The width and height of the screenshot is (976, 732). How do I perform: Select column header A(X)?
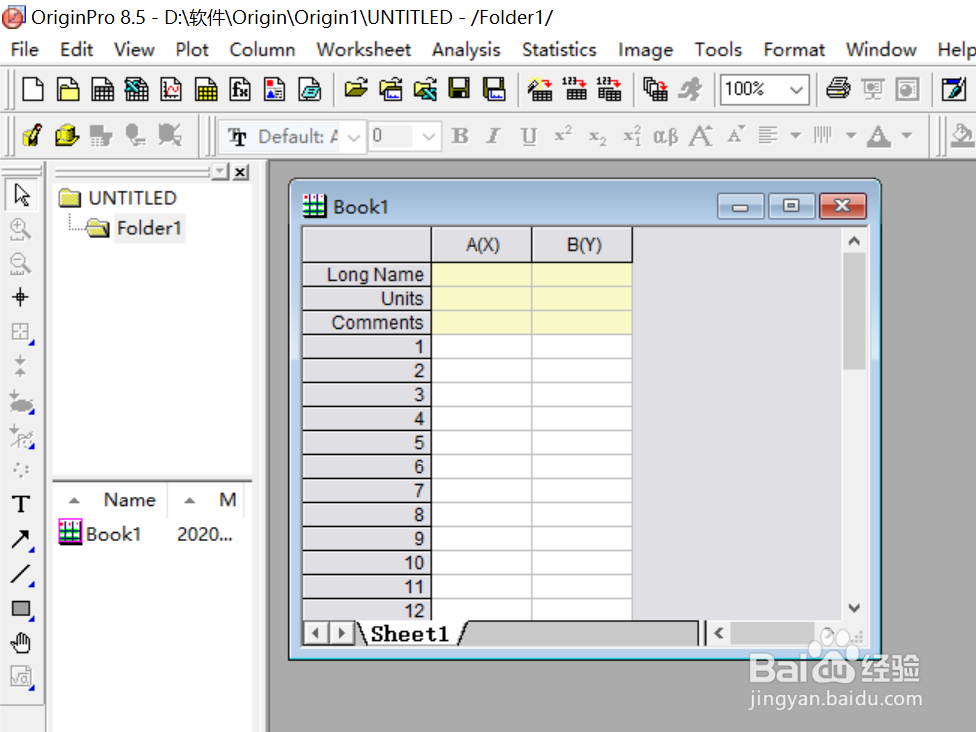482,245
